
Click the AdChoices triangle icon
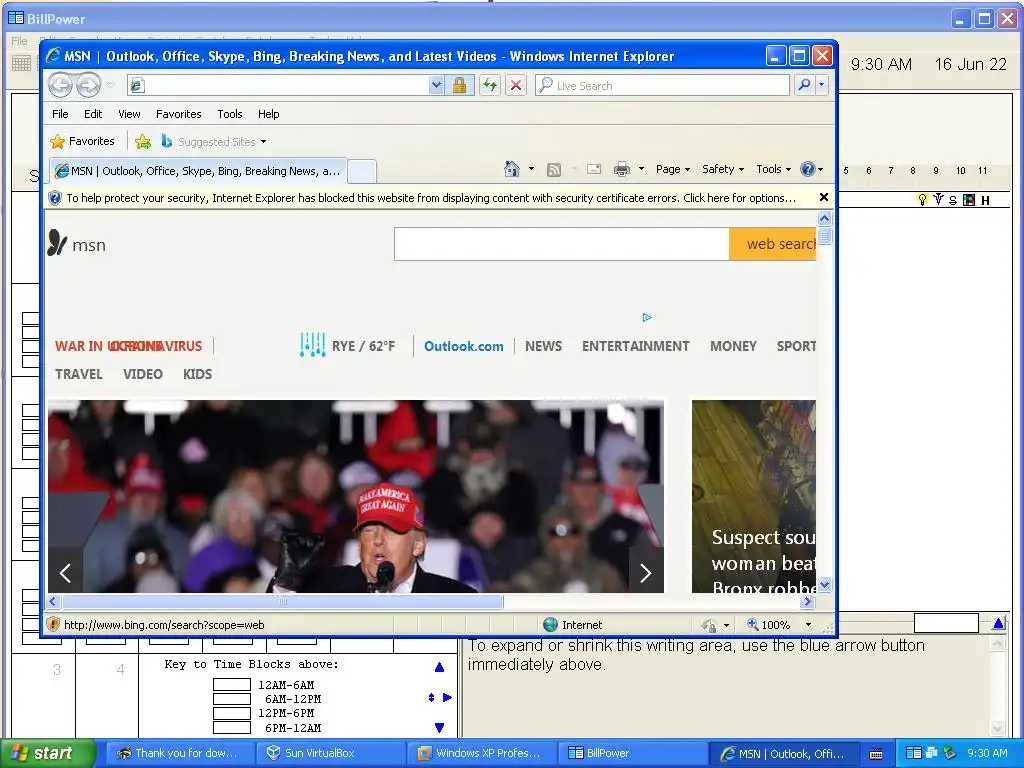[647, 317]
